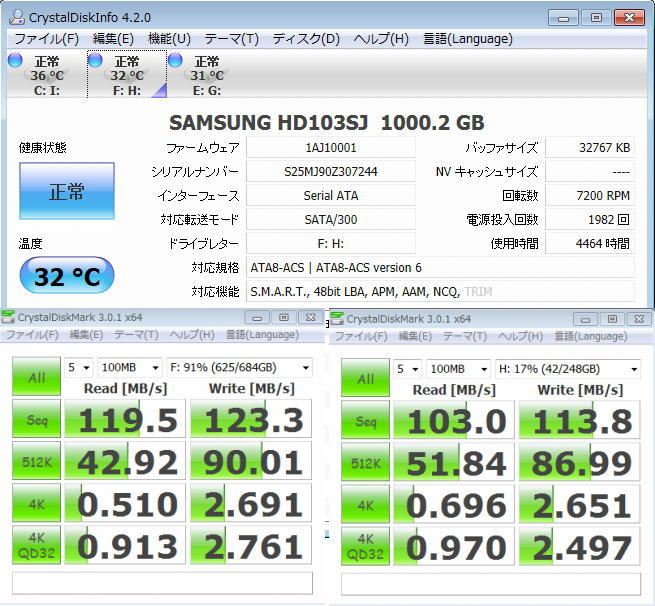Open テーマ(T) menu in CrystalDiskInfo

coord(231,39)
